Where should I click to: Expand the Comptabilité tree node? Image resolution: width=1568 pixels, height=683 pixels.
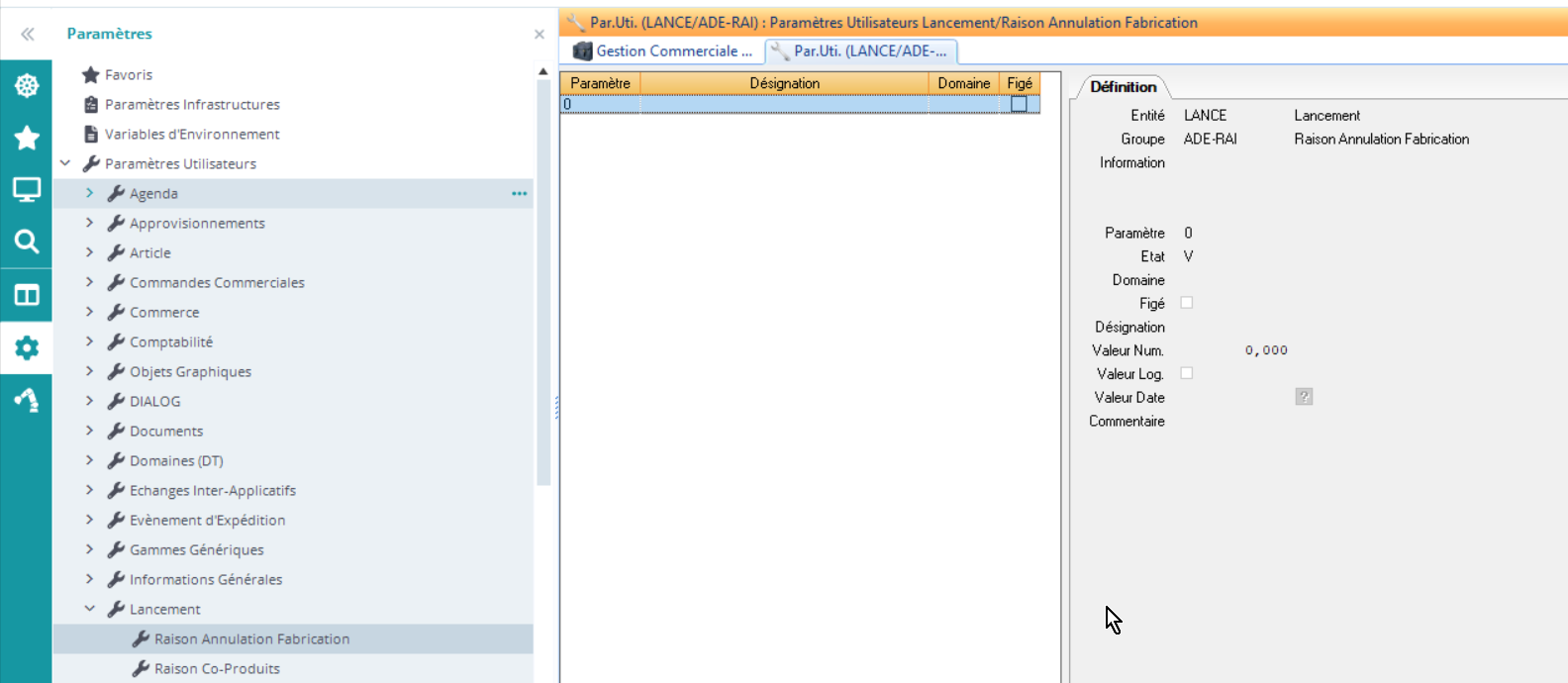[x=89, y=341]
